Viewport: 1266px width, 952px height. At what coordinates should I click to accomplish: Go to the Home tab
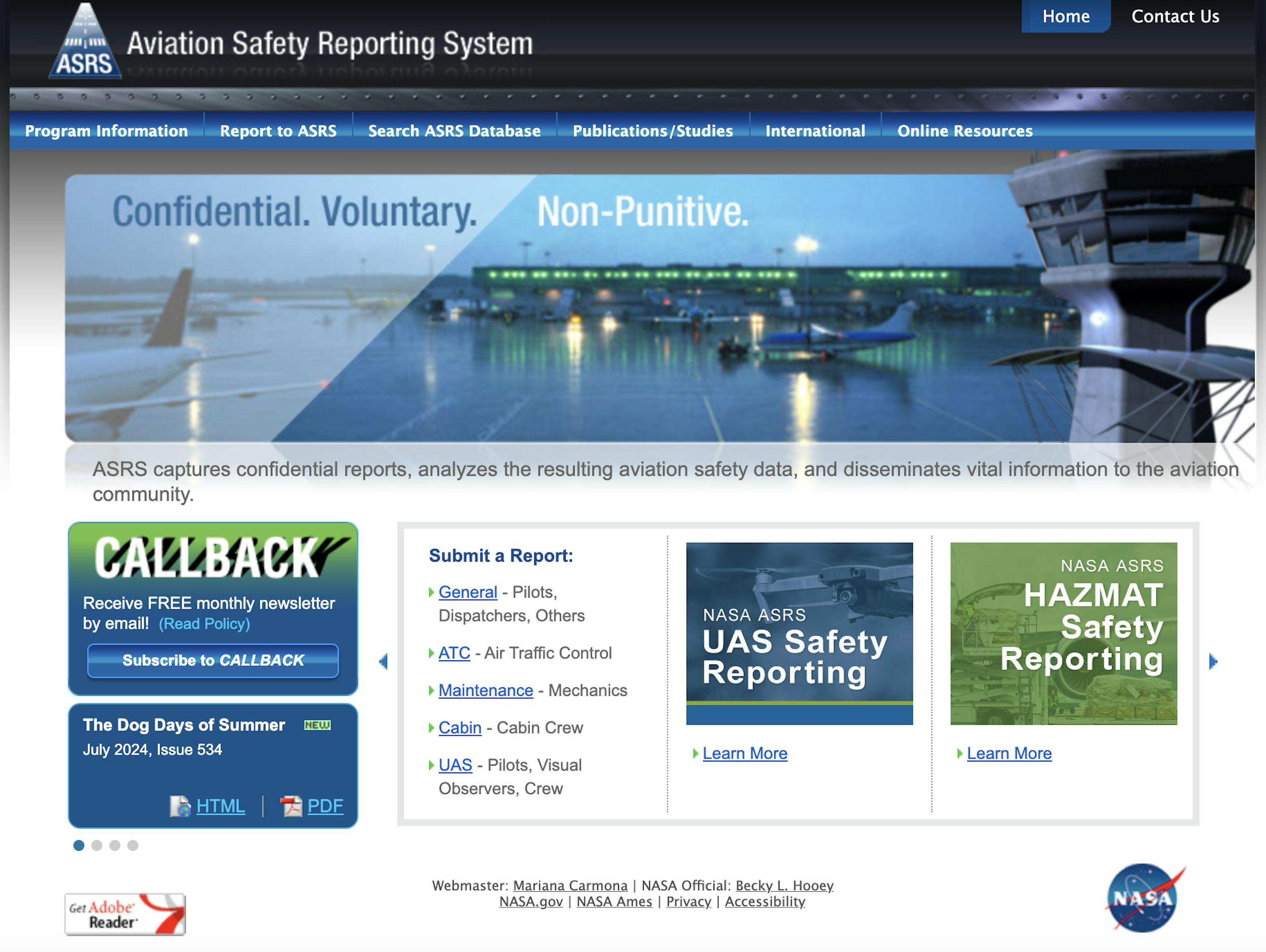click(1065, 17)
